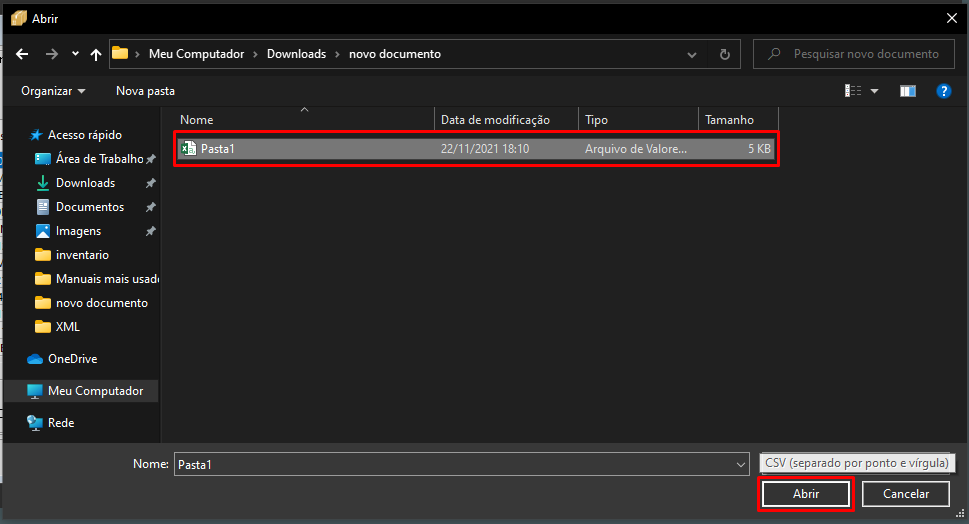Open OneDrive in the sidebar
The height and width of the screenshot is (524, 969).
coord(72,359)
